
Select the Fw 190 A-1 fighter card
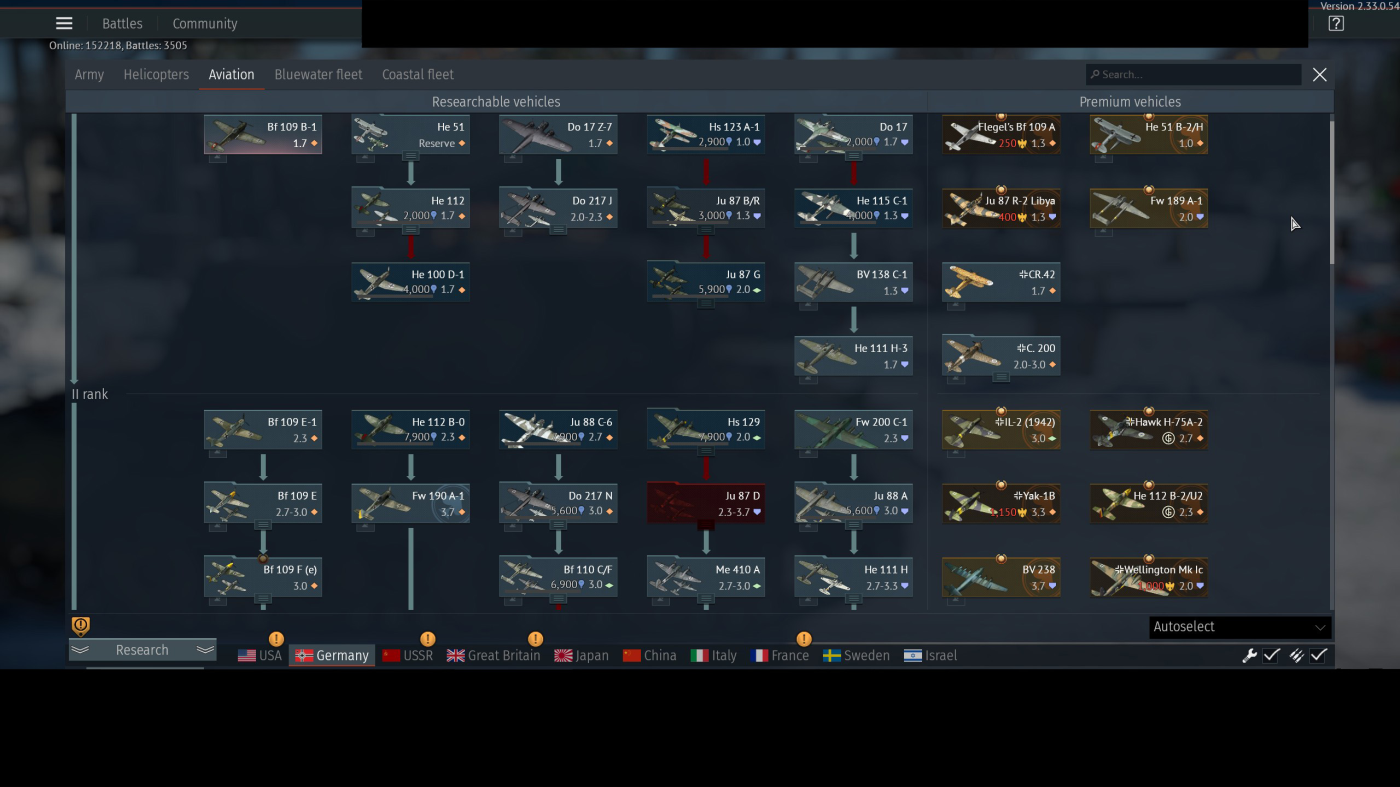411,504
